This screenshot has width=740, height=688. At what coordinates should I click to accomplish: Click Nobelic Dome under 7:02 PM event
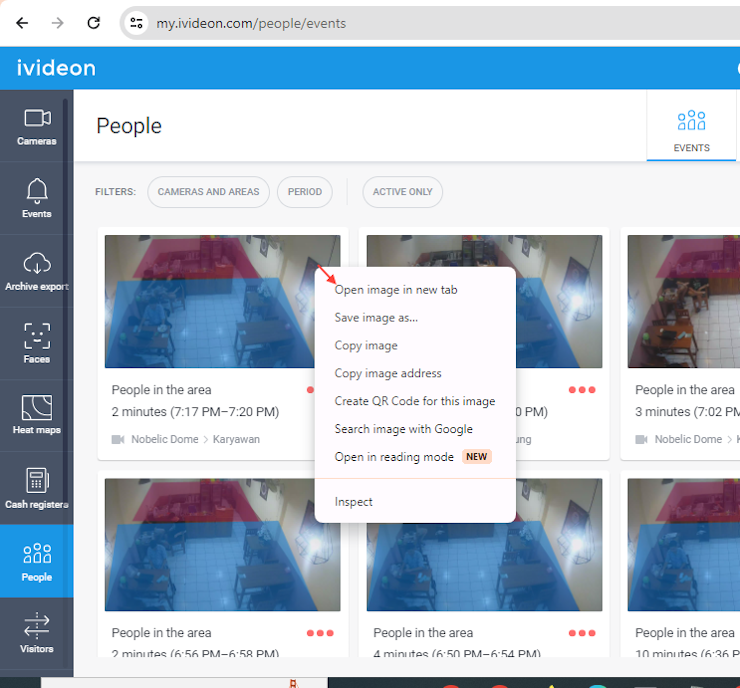click(x=688, y=439)
